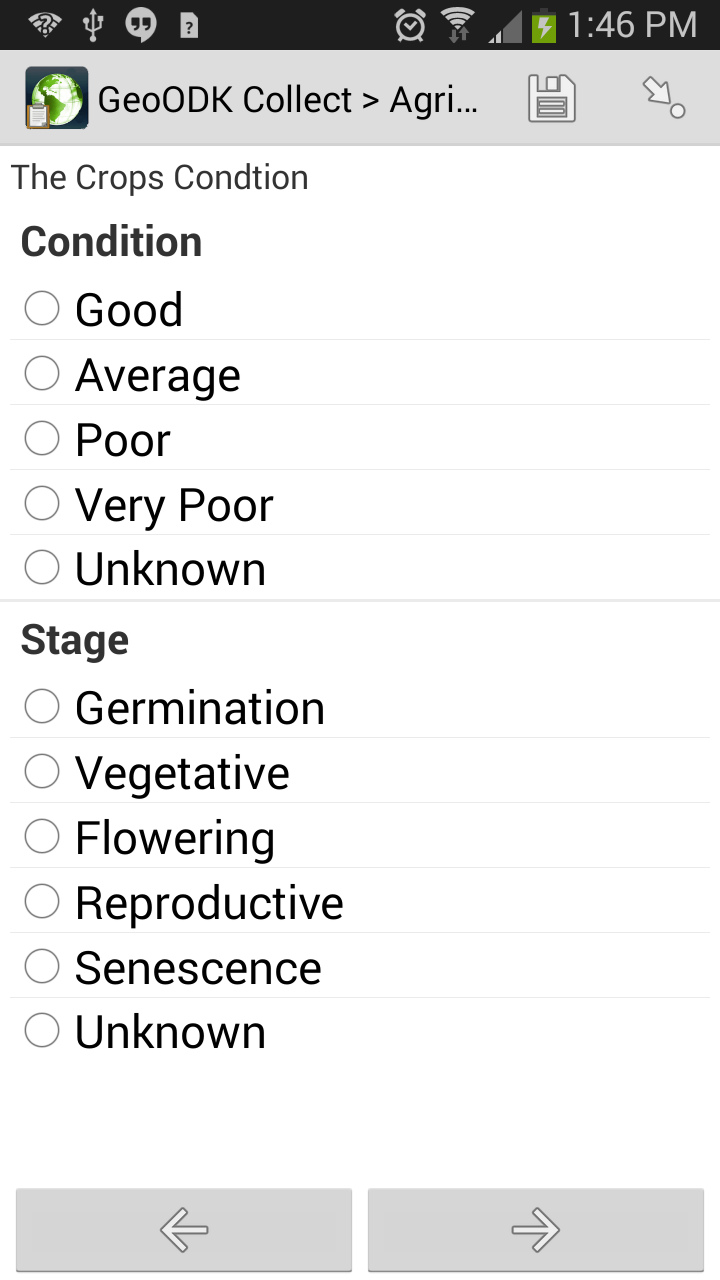Tap the GeoODK Collect title text
This screenshot has width=720, height=1280.
click(x=288, y=100)
